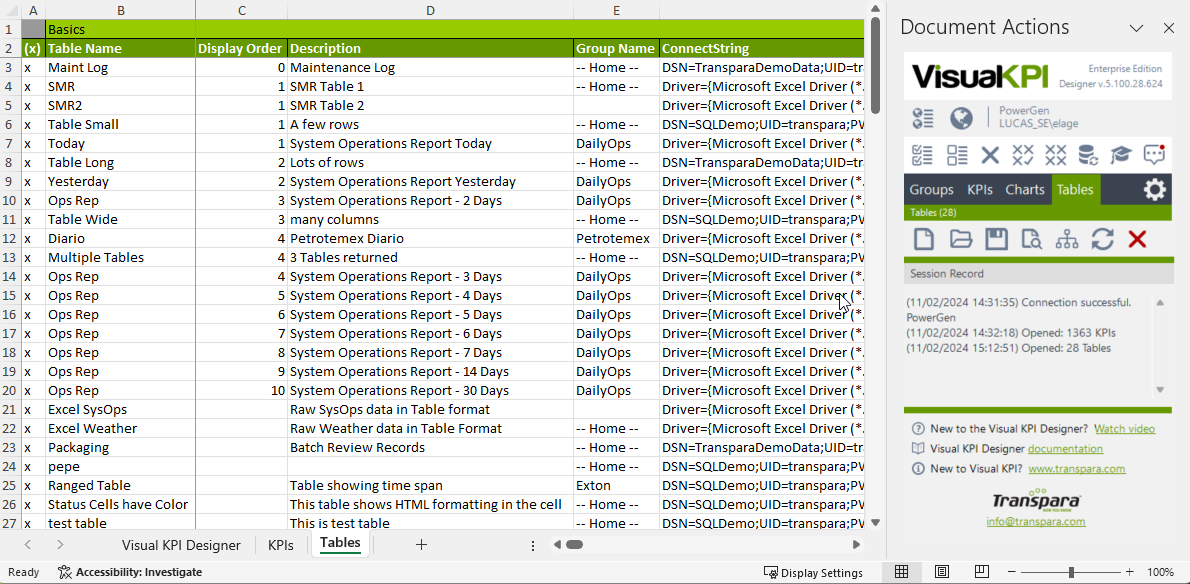Image resolution: width=1190 pixels, height=584 pixels.
Task: Switch to Page Layout view in status bar
Action: 941,572
